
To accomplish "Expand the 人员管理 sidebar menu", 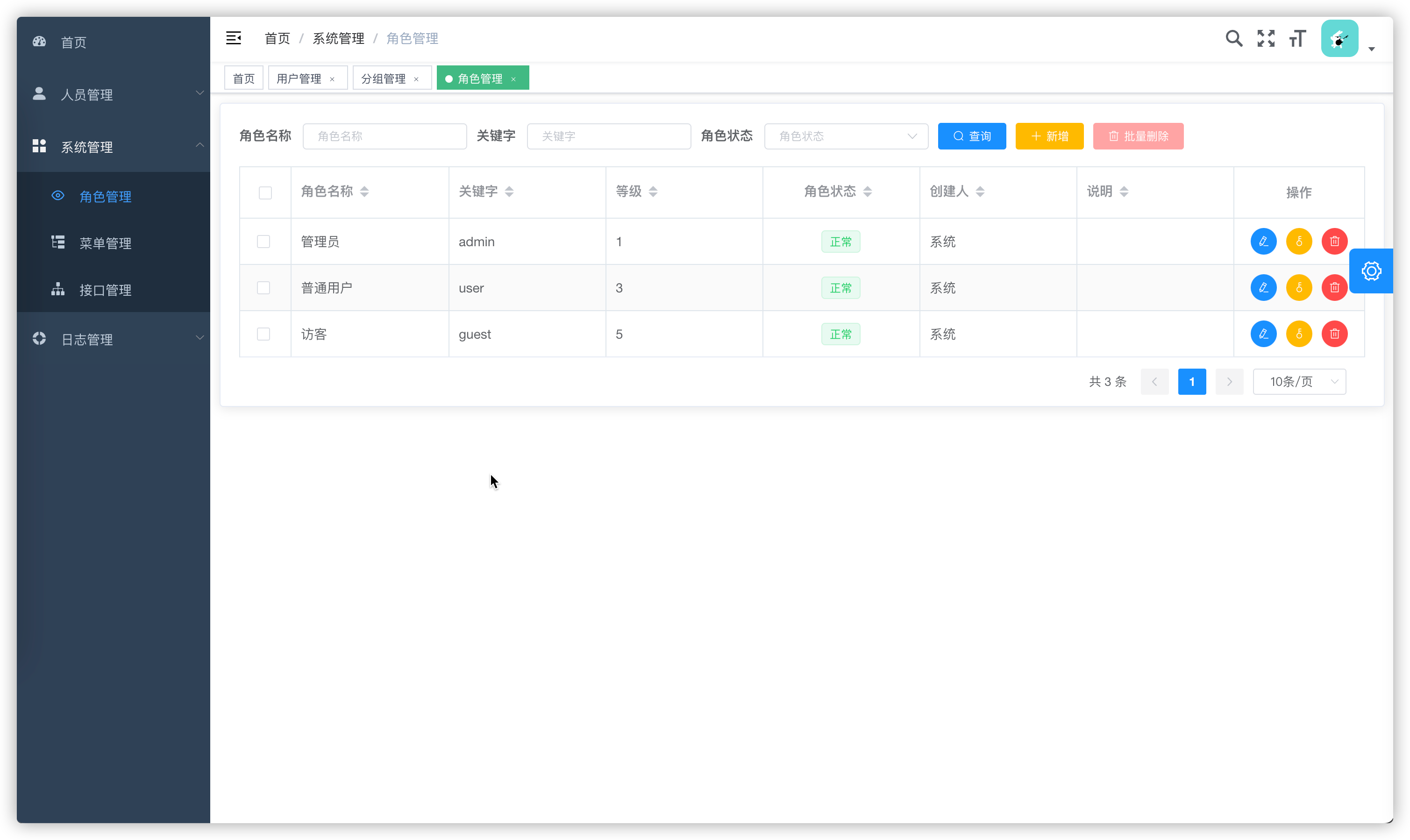I will 113,94.
